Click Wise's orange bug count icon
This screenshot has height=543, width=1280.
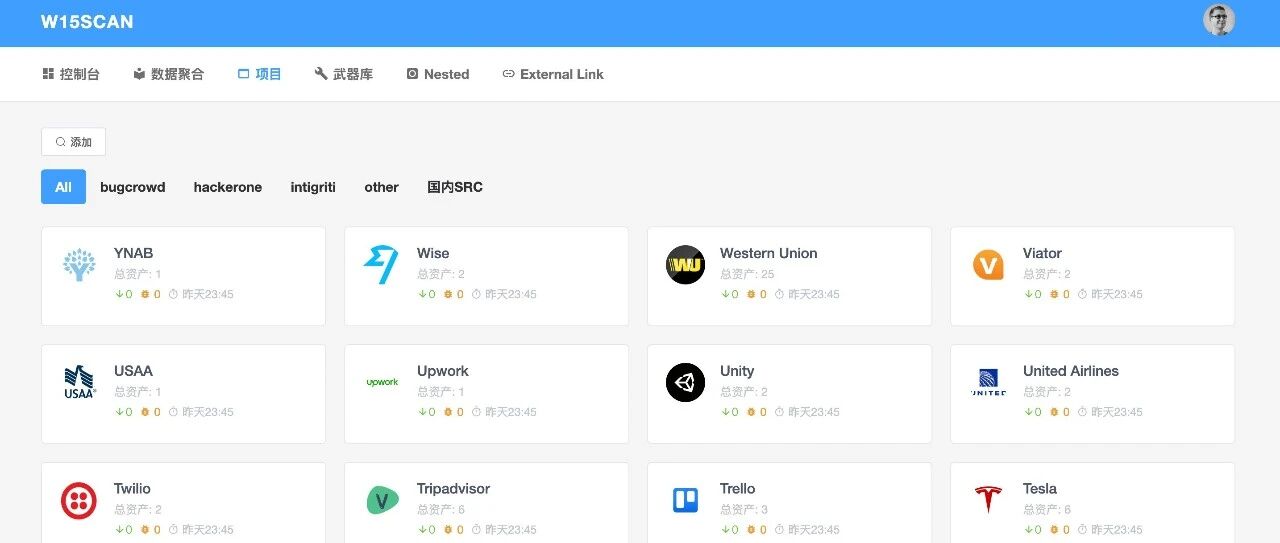coord(447,294)
